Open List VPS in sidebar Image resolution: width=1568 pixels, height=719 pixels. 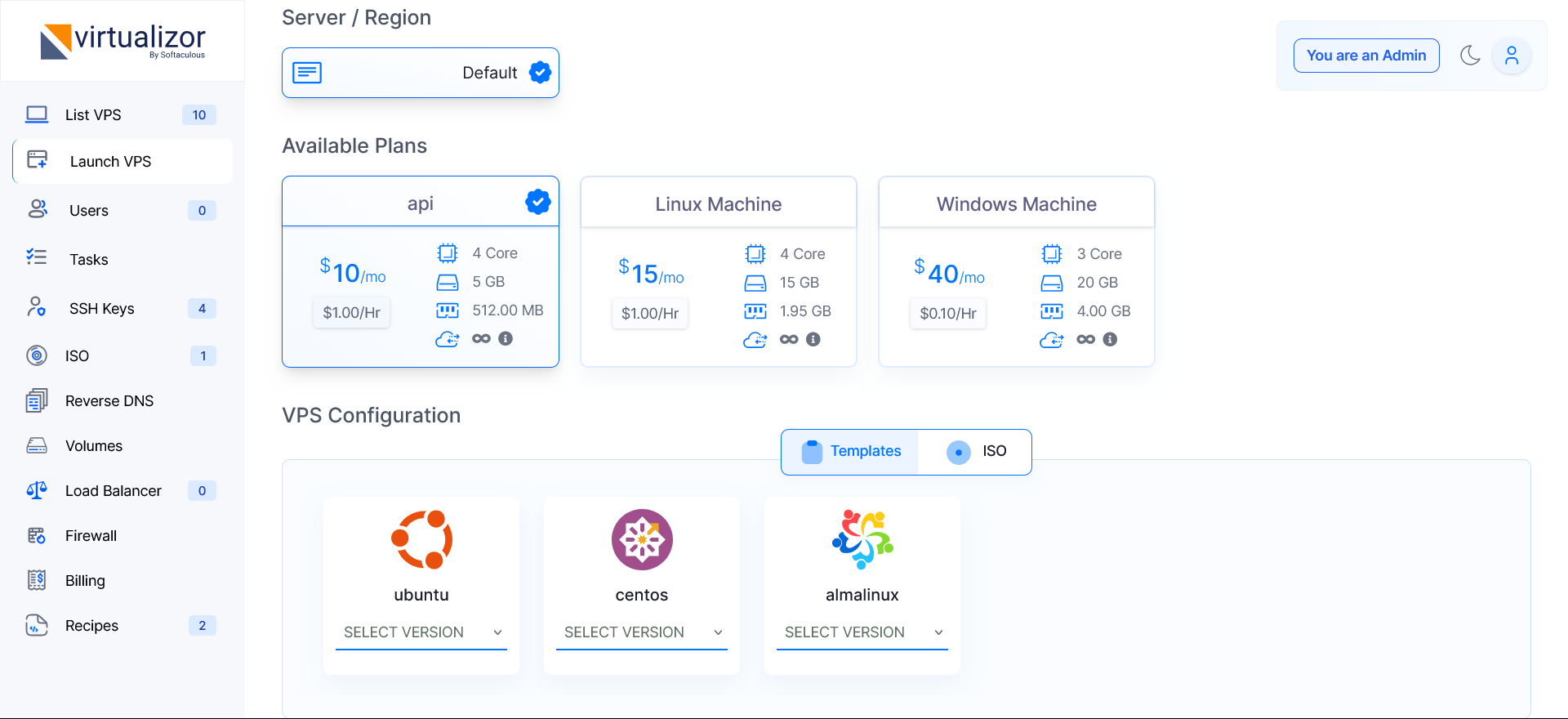tap(93, 115)
